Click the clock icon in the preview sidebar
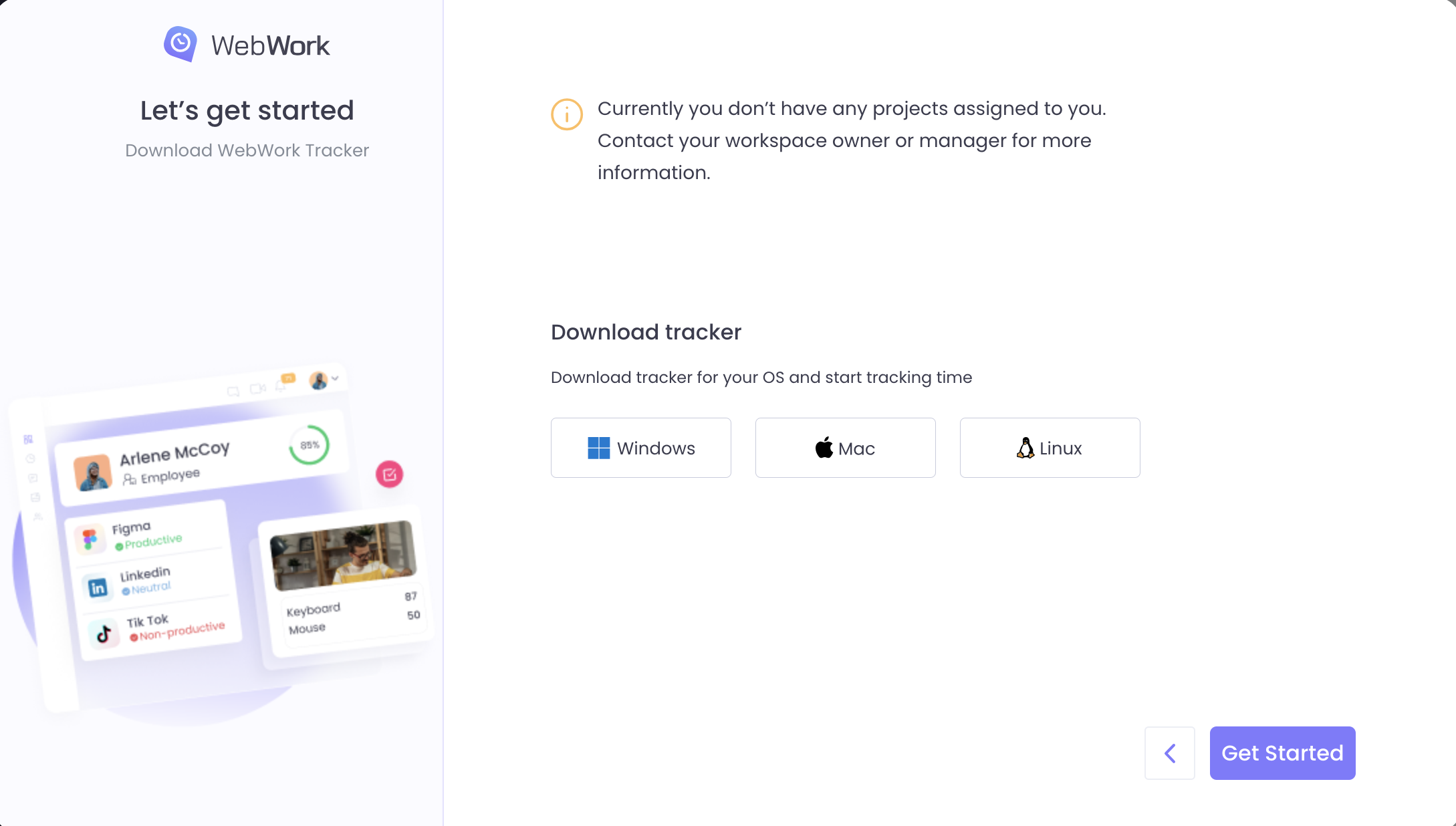The image size is (1456, 826). [31, 460]
